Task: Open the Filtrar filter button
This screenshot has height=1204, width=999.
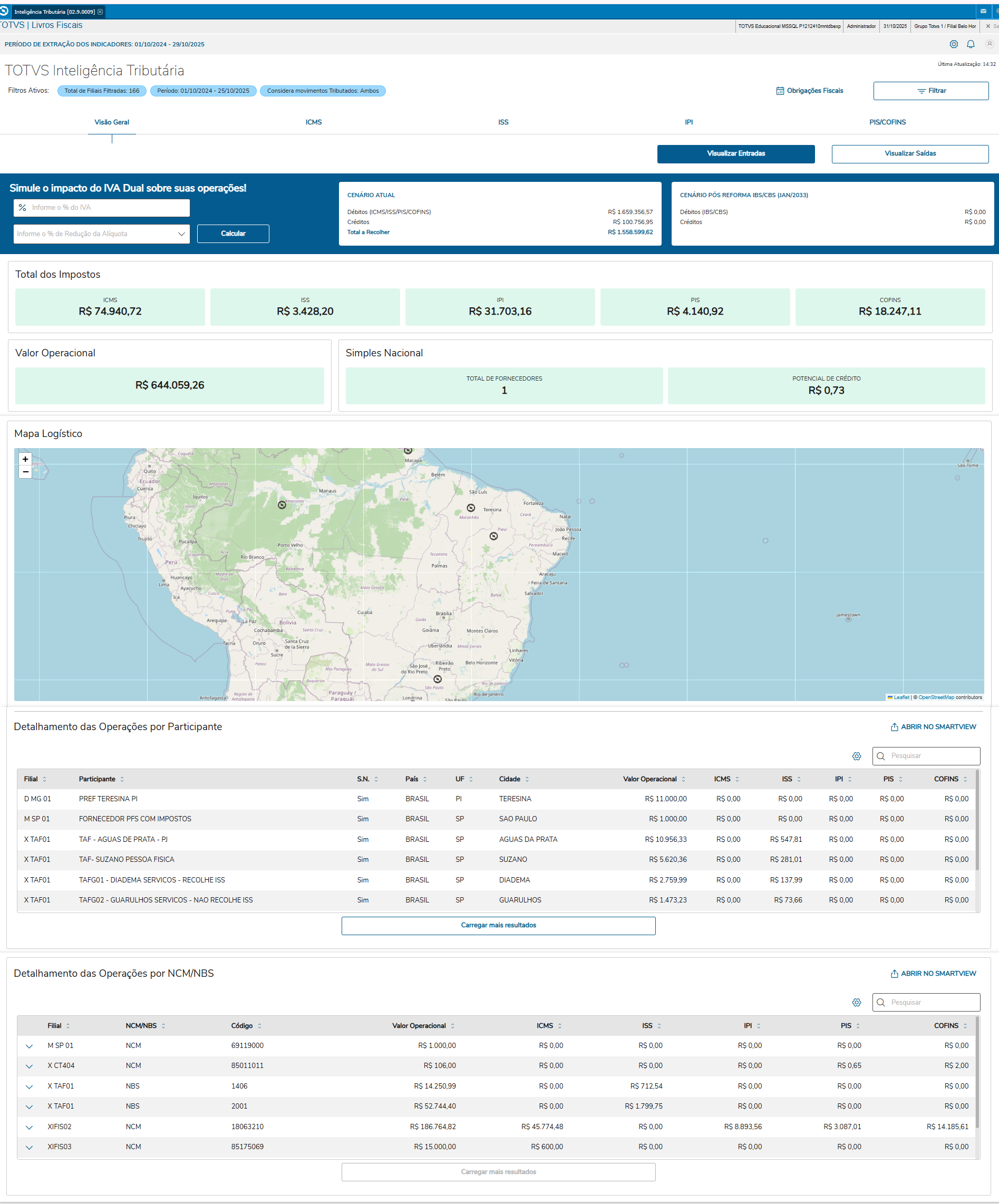Action: pyautogui.click(x=931, y=91)
